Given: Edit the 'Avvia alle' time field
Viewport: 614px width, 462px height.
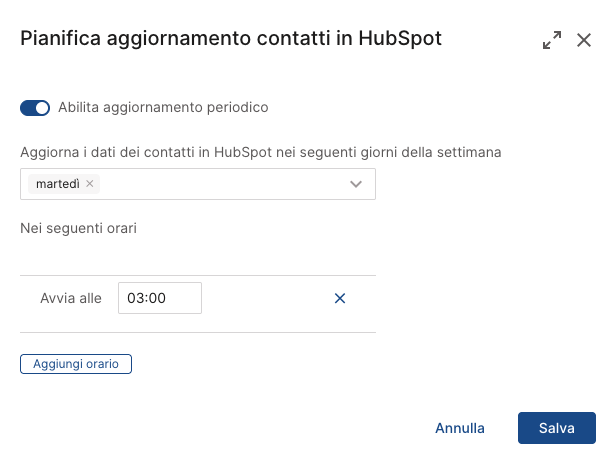Looking at the screenshot, I should click(x=160, y=298).
